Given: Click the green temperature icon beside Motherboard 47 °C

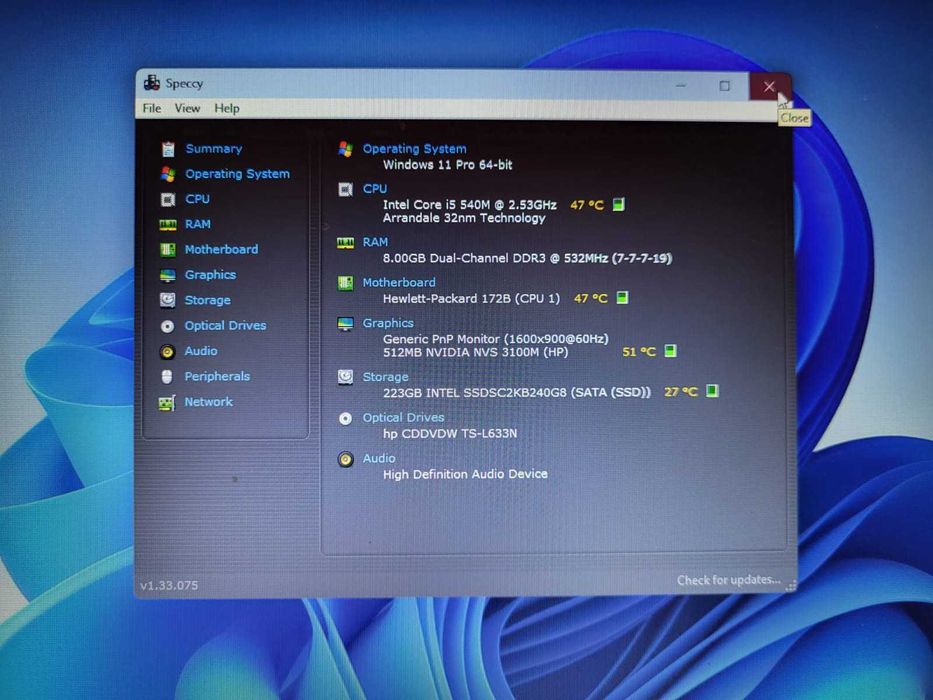Looking at the screenshot, I should tap(622, 298).
